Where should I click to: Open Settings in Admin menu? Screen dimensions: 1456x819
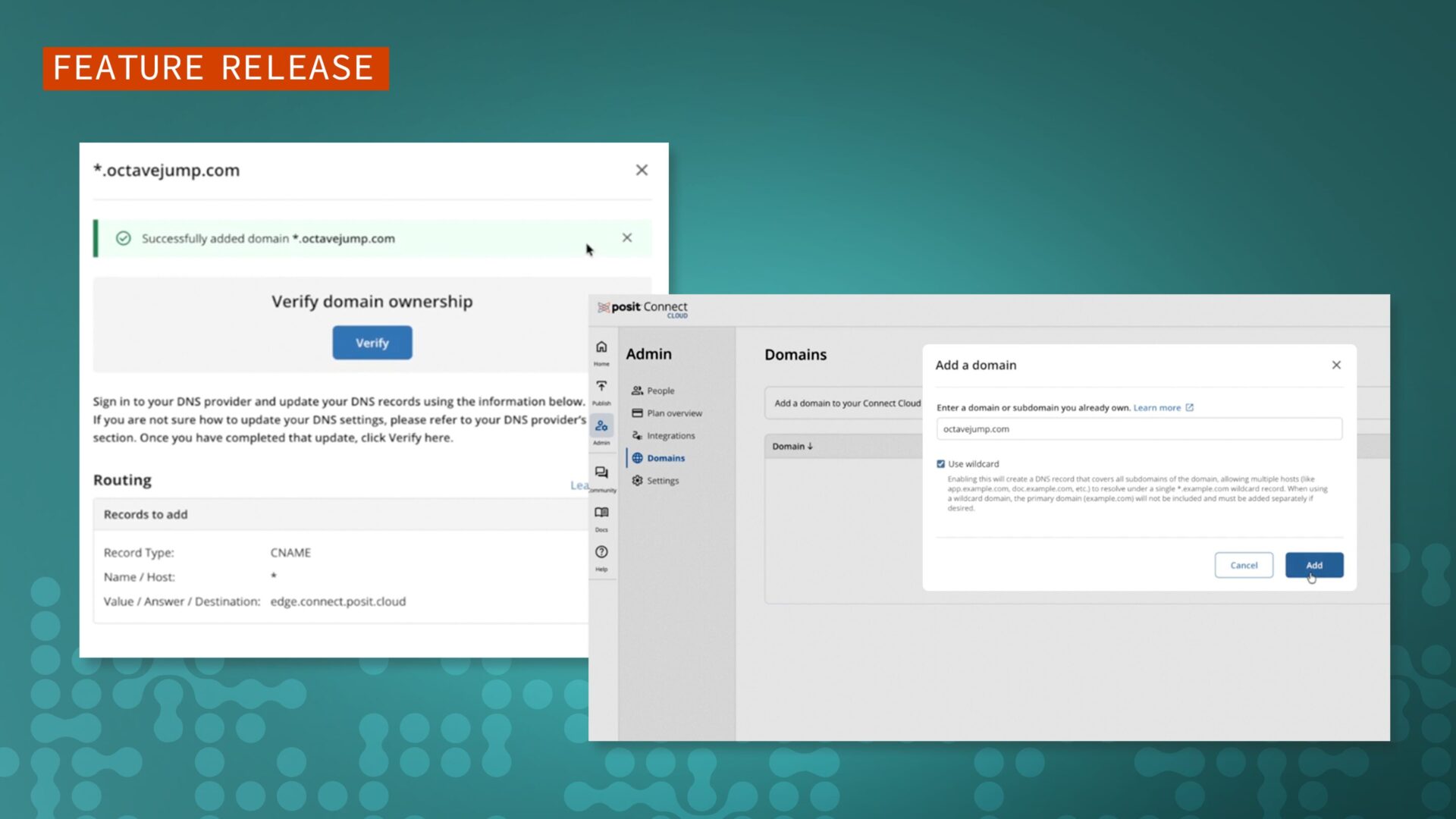click(662, 481)
